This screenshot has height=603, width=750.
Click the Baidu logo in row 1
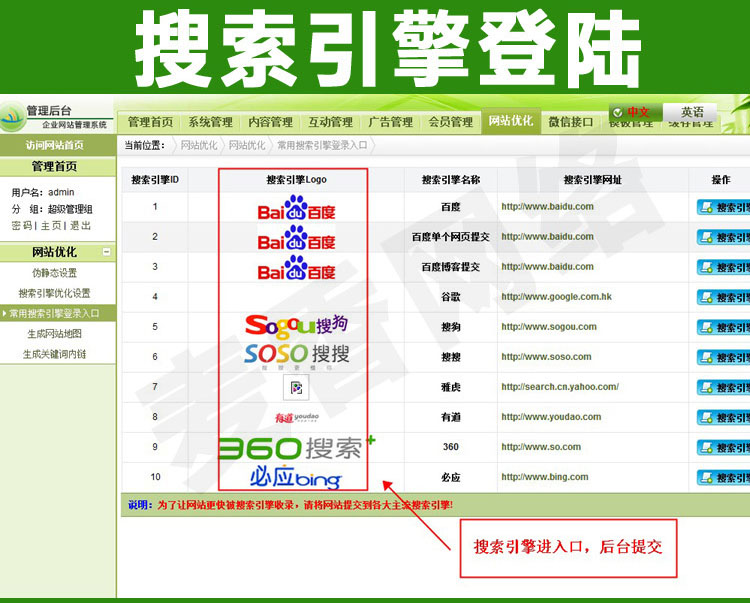296,207
